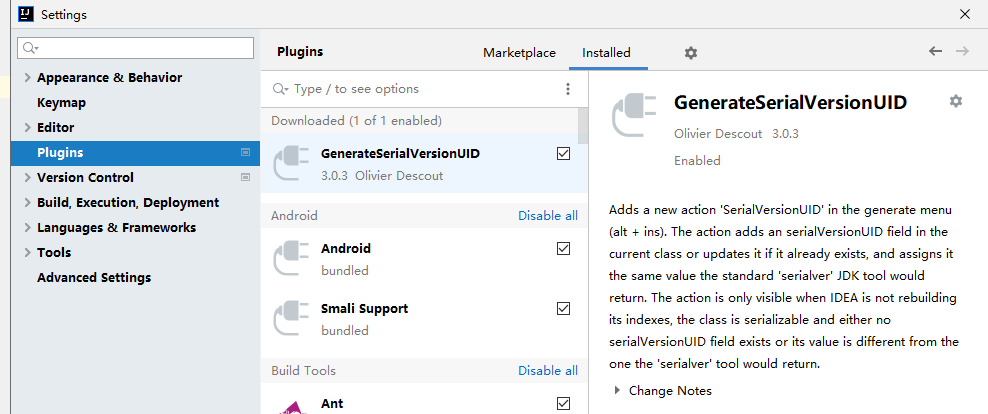988x414 pixels.
Task: Disable the GenerateSerialVersionUID plugin checkbox
Action: coord(563,154)
